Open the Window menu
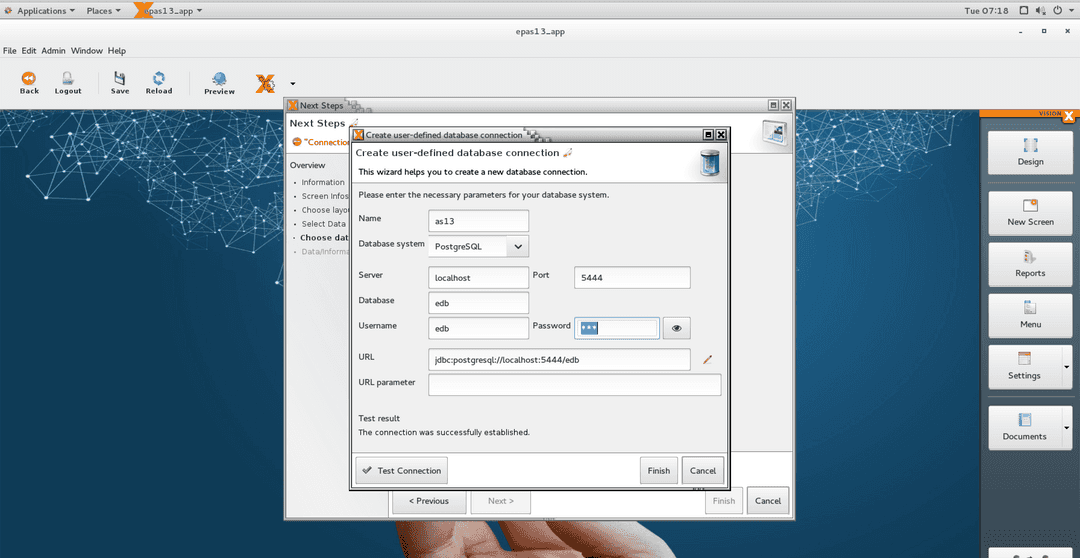1080x558 pixels. click(86, 51)
